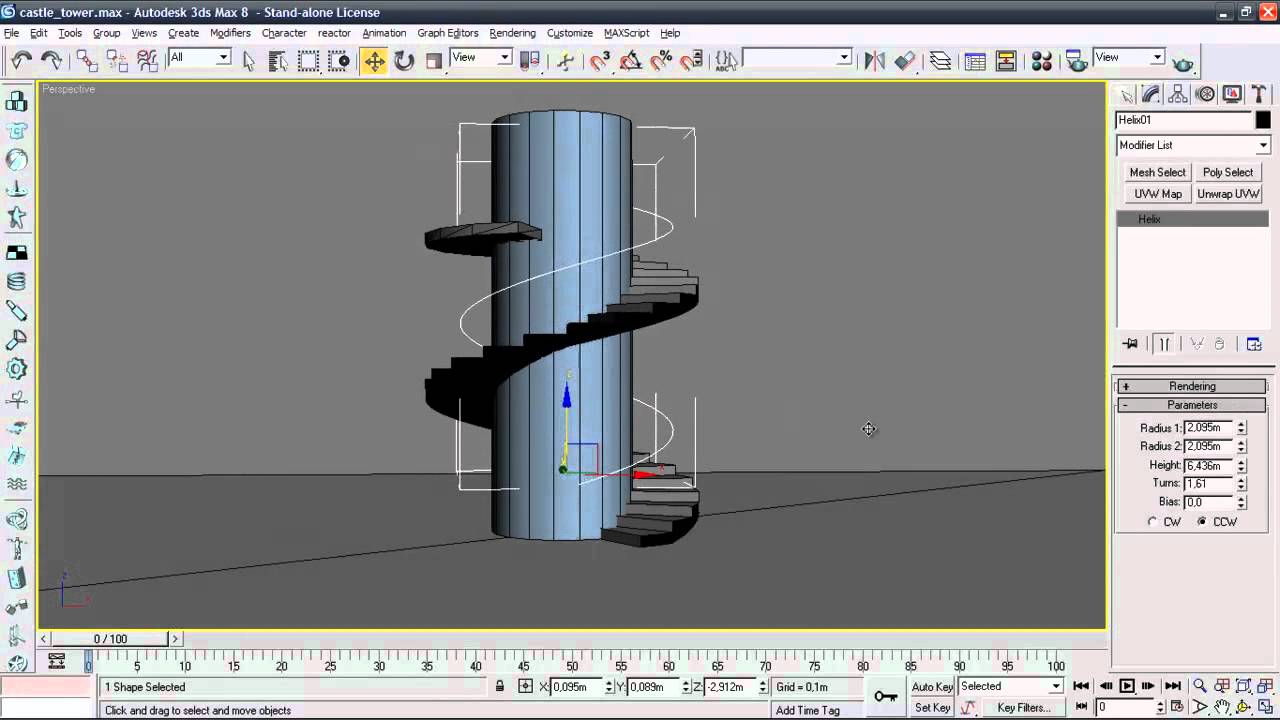Expand the Modifier List dropdown
Screen dimensions: 1280x720
[1192, 145]
